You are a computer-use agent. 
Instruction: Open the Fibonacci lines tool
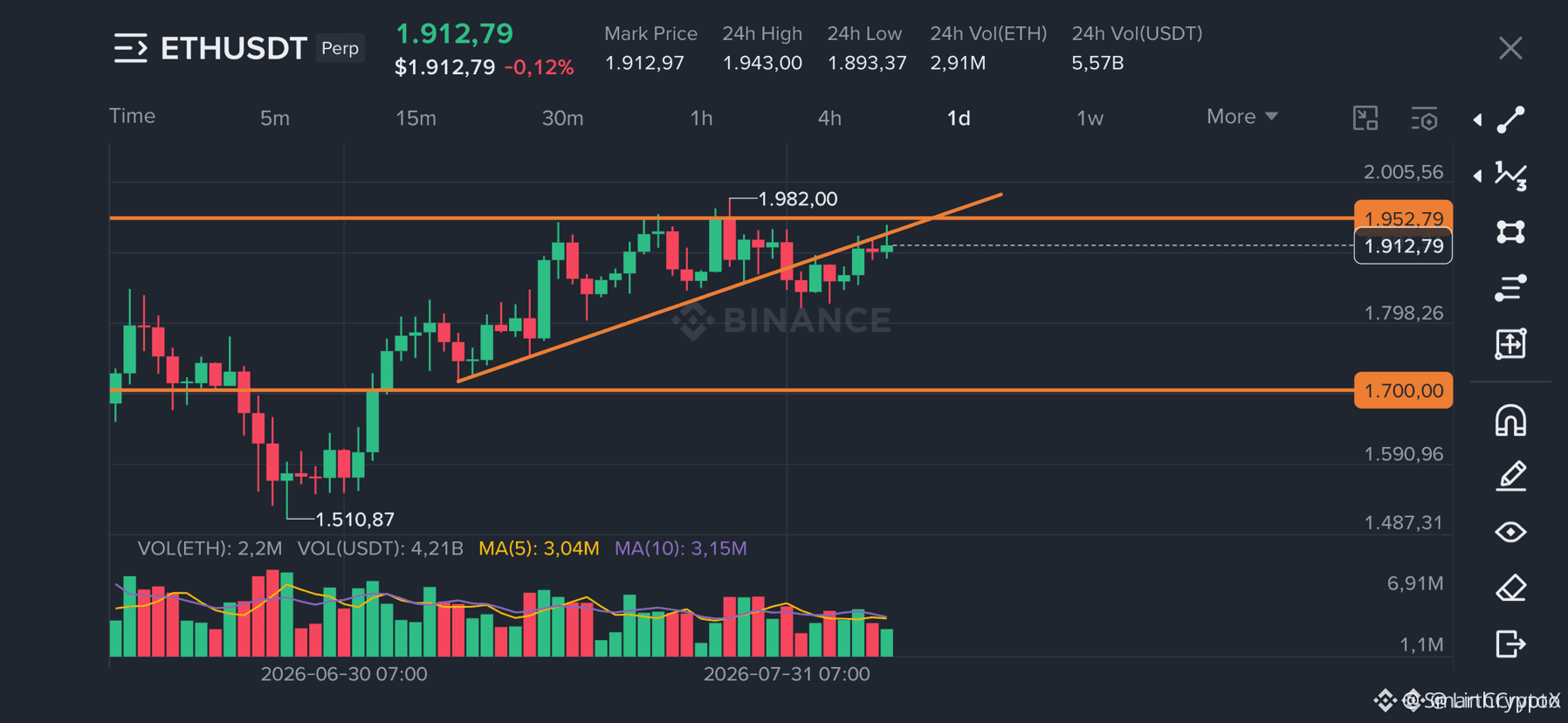[x=1510, y=287]
